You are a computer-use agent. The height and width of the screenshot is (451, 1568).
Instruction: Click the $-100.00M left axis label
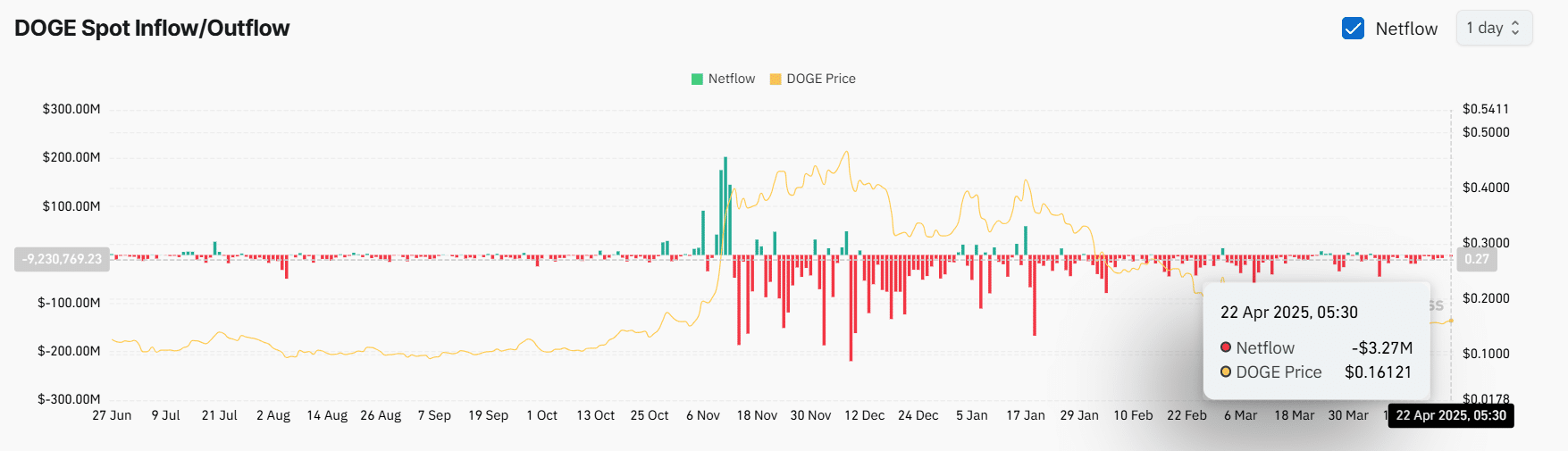pos(69,303)
